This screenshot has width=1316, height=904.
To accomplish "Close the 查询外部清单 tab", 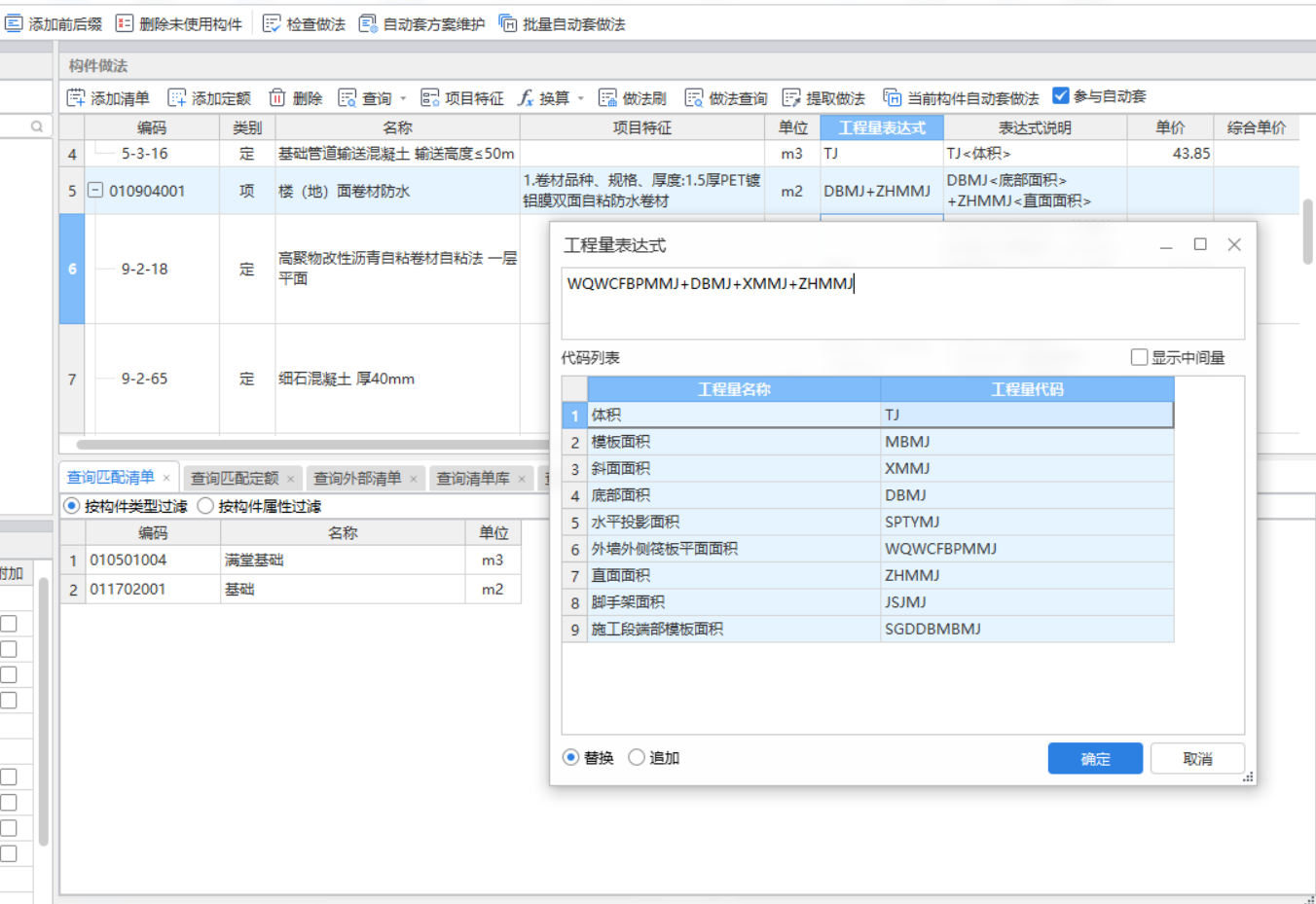I will [414, 479].
